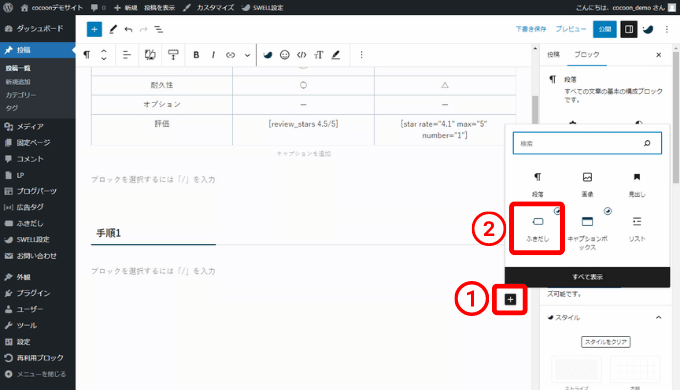Insert inline code formatting
The image size is (680, 390).
[301, 55]
